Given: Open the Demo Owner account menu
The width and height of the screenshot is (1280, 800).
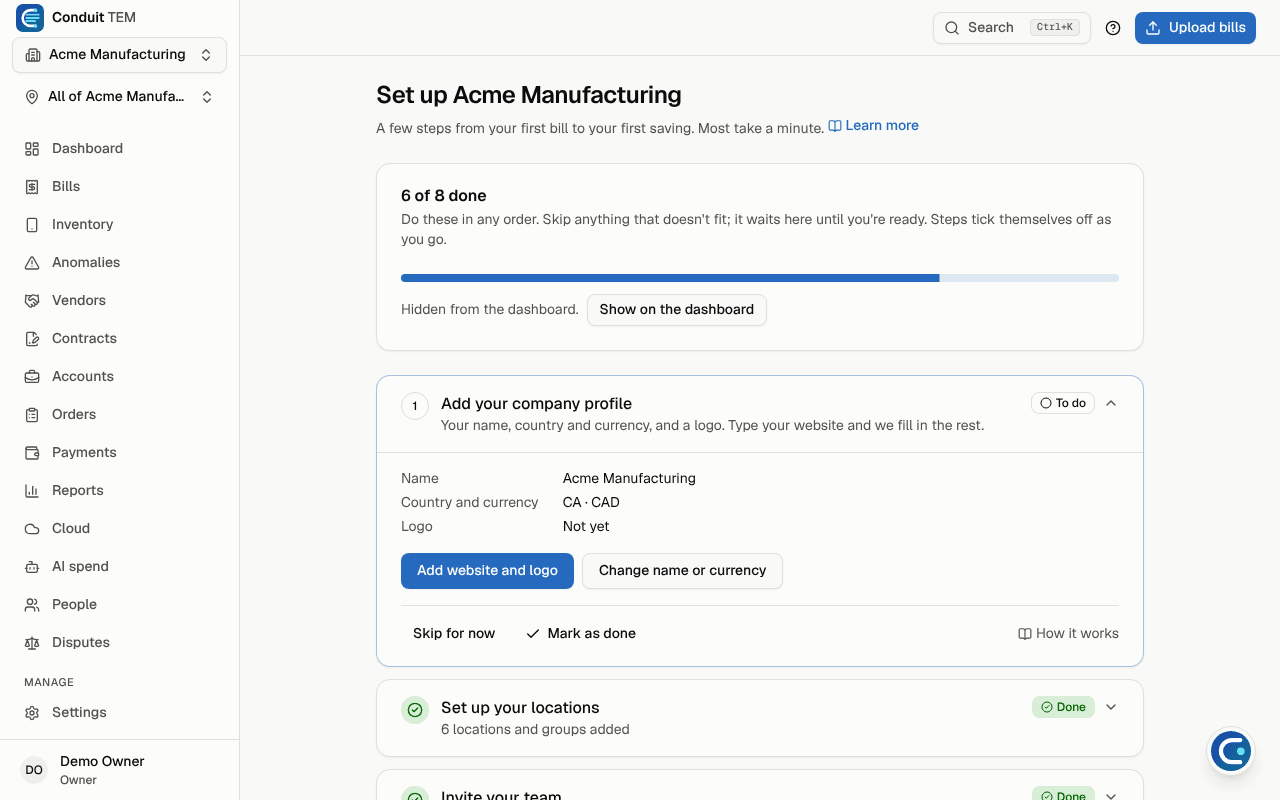Looking at the screenshot, I should click(x=119, y=770).
